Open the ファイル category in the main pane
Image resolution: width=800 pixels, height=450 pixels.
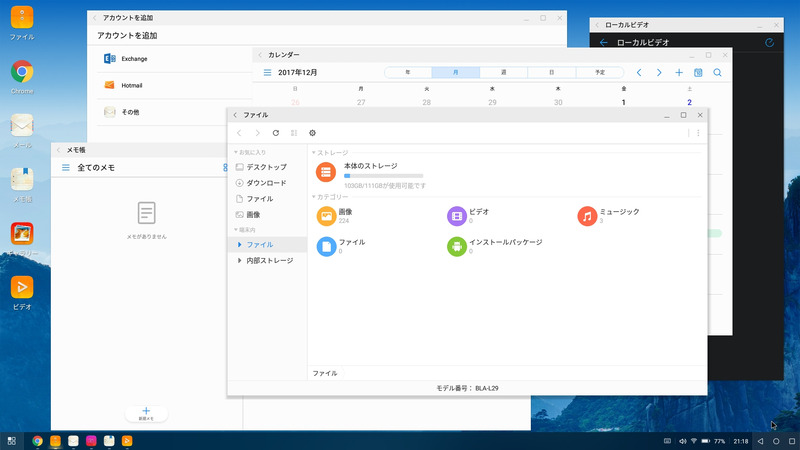click(x=327, y=246)
